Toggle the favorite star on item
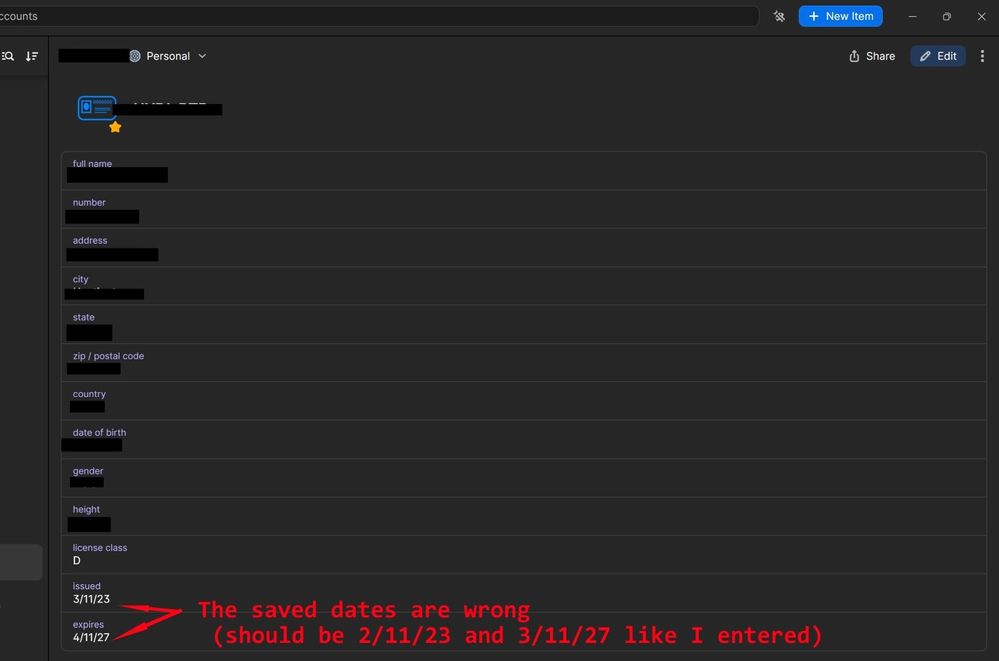Viewport: 999px width, 661px height. point(115,127)
